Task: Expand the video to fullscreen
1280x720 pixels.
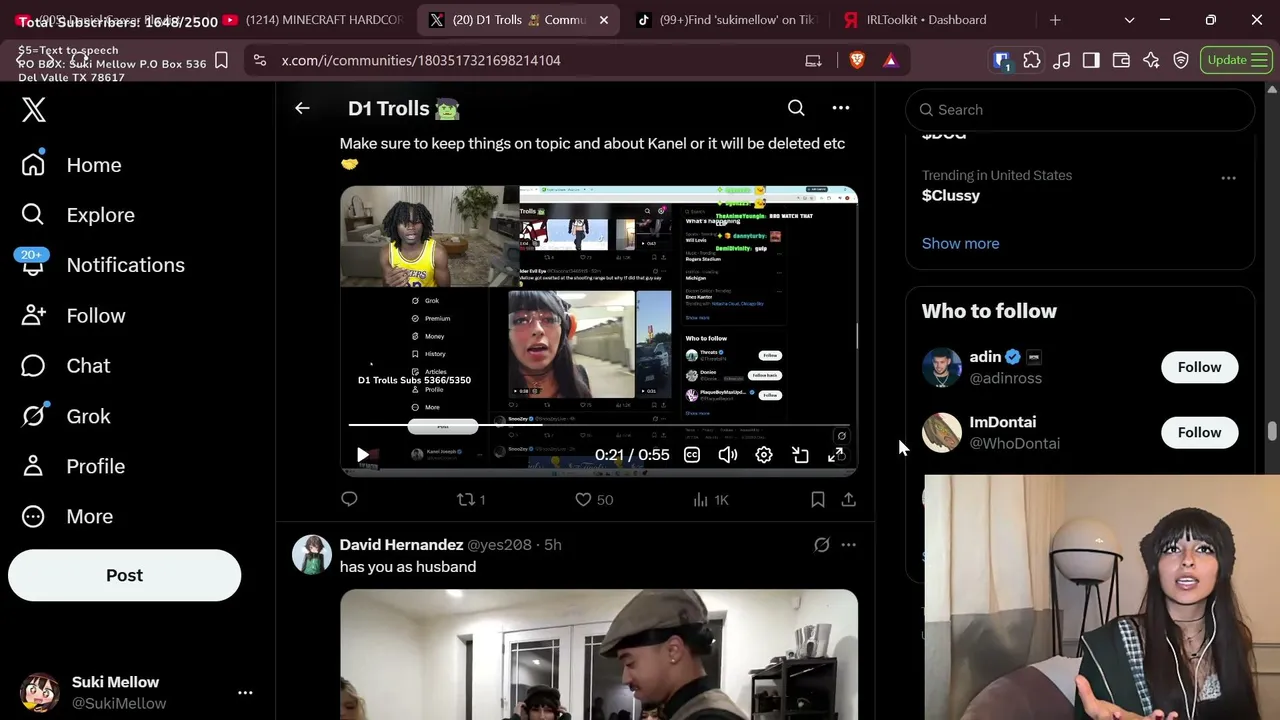Action: [836, 455]
